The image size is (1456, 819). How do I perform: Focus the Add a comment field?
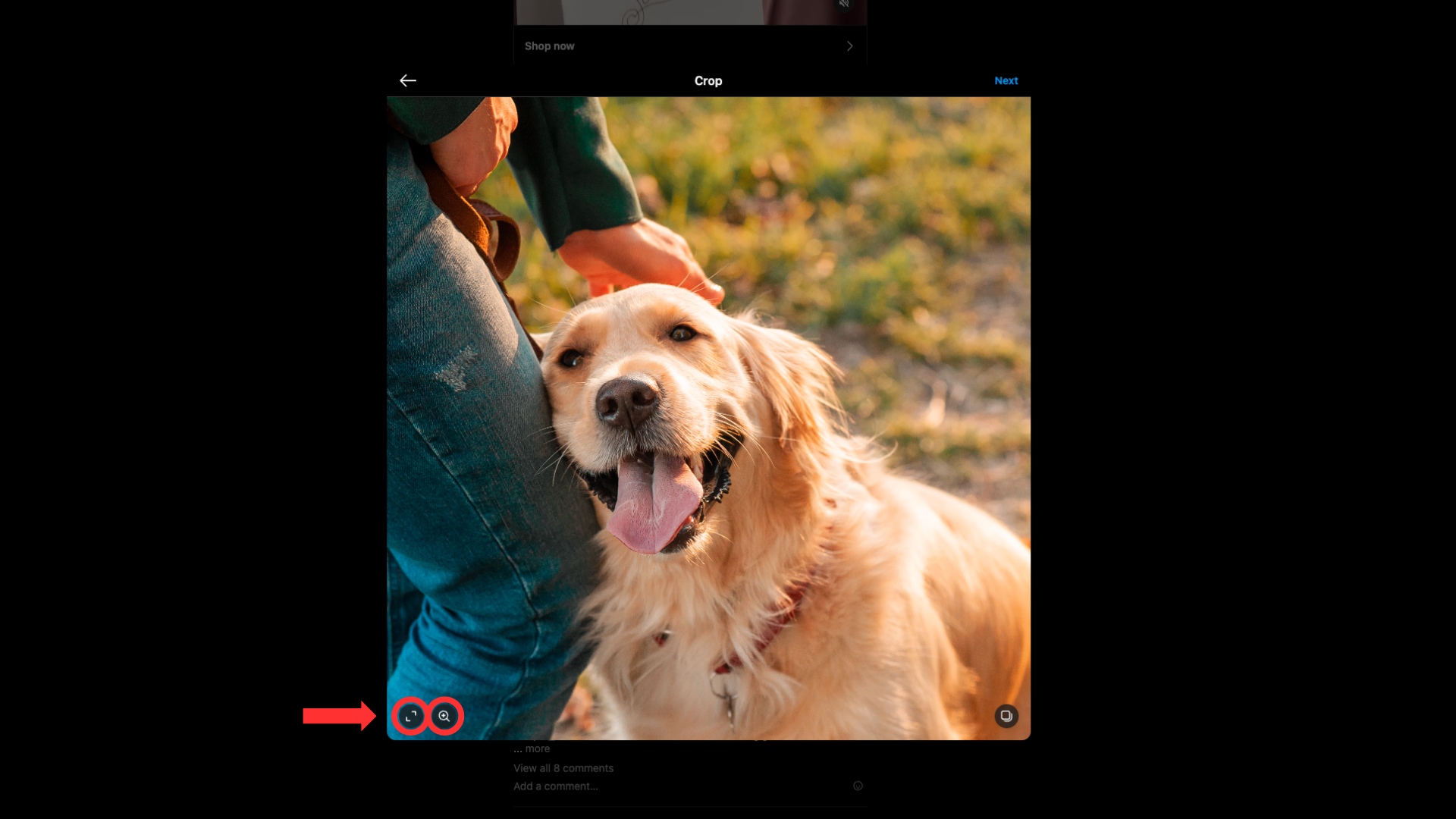555,786
